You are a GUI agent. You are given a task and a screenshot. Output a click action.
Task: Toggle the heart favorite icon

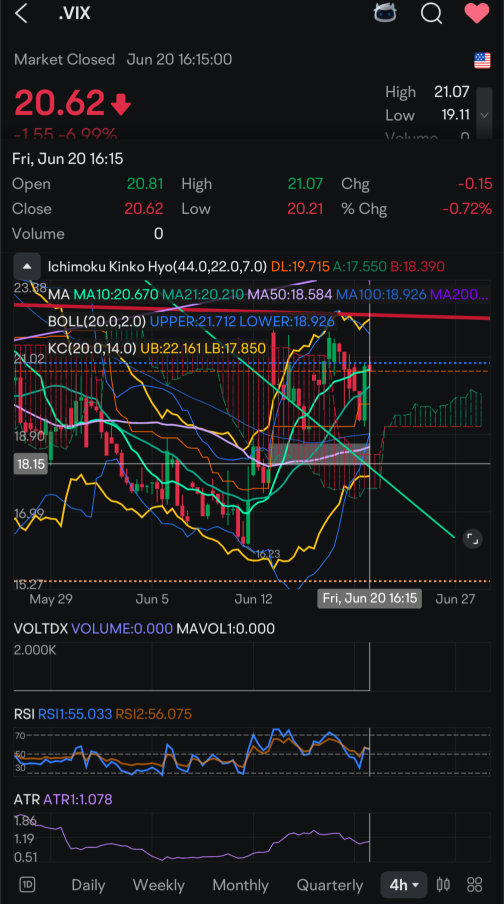(x=477, y=13)
